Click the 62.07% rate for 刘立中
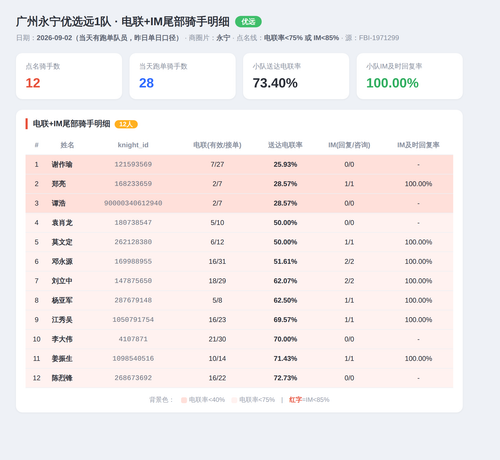Image resolution: width=500 pixels, height=460 pixels. (285, 281)
